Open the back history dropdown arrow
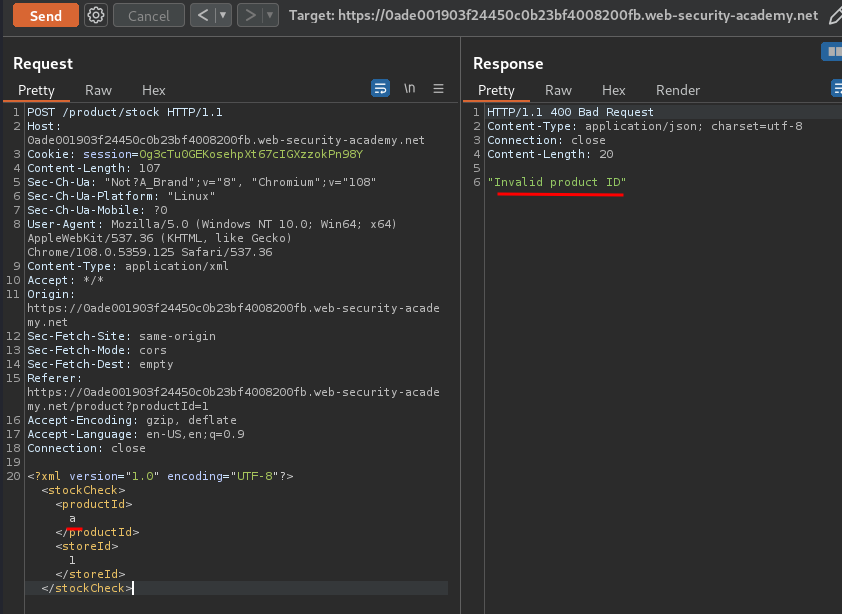This screenshot has height=614, width=842. tap(223, 16)
